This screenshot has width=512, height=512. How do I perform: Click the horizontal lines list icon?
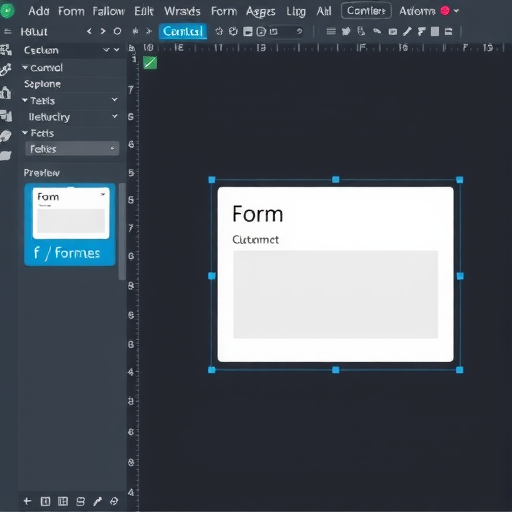pyautogui.click(x=331, y=32)
